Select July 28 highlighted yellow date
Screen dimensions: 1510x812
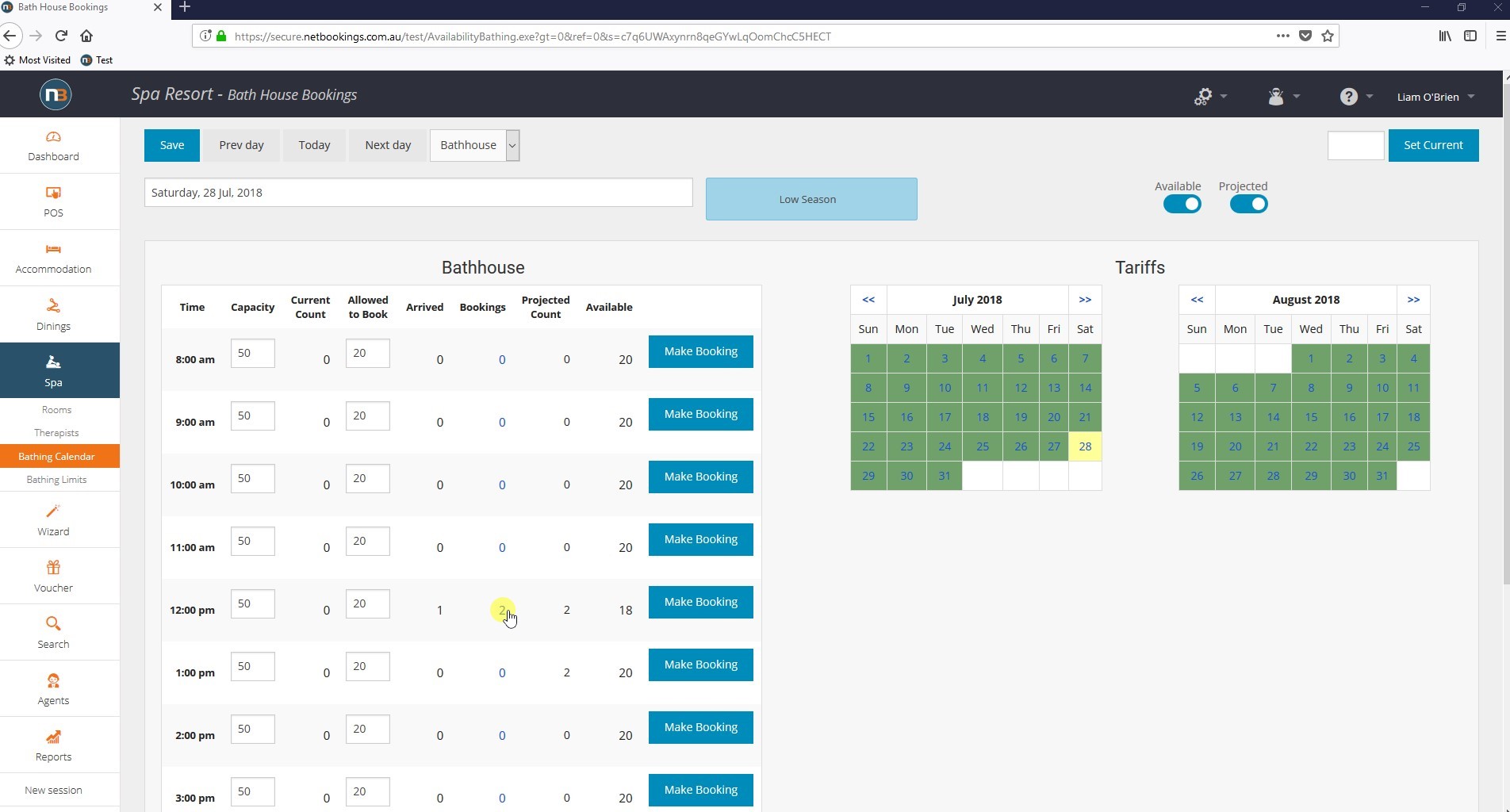click(1085, 446)
